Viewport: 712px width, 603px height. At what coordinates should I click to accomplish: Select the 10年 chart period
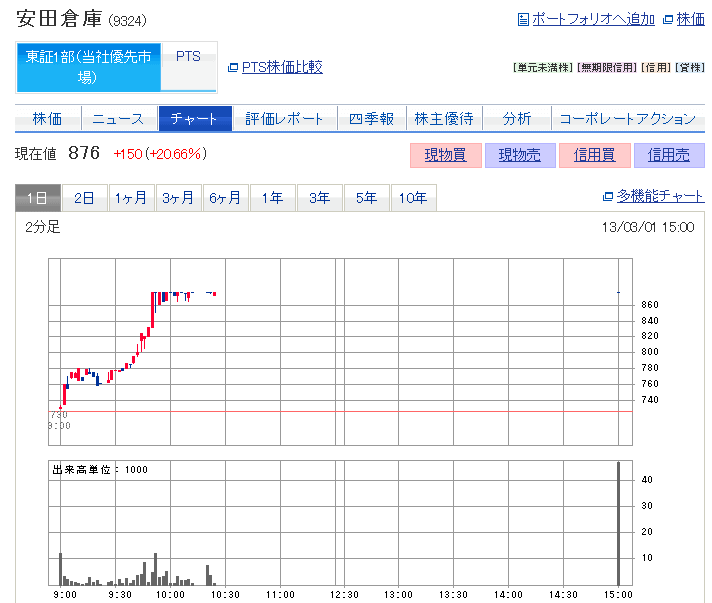point(413,198)
